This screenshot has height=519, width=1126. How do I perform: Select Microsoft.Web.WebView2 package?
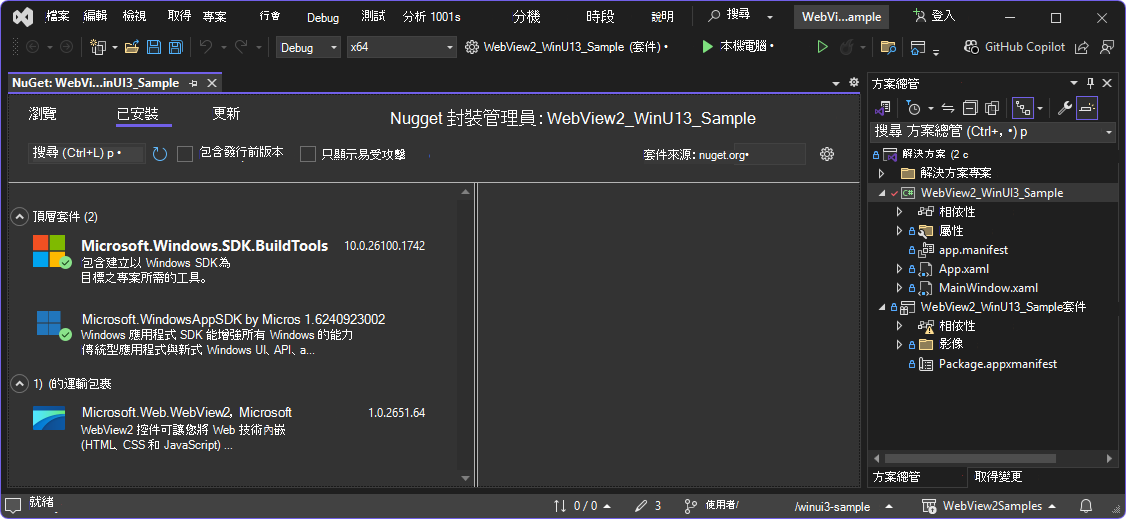click(233, 429)
